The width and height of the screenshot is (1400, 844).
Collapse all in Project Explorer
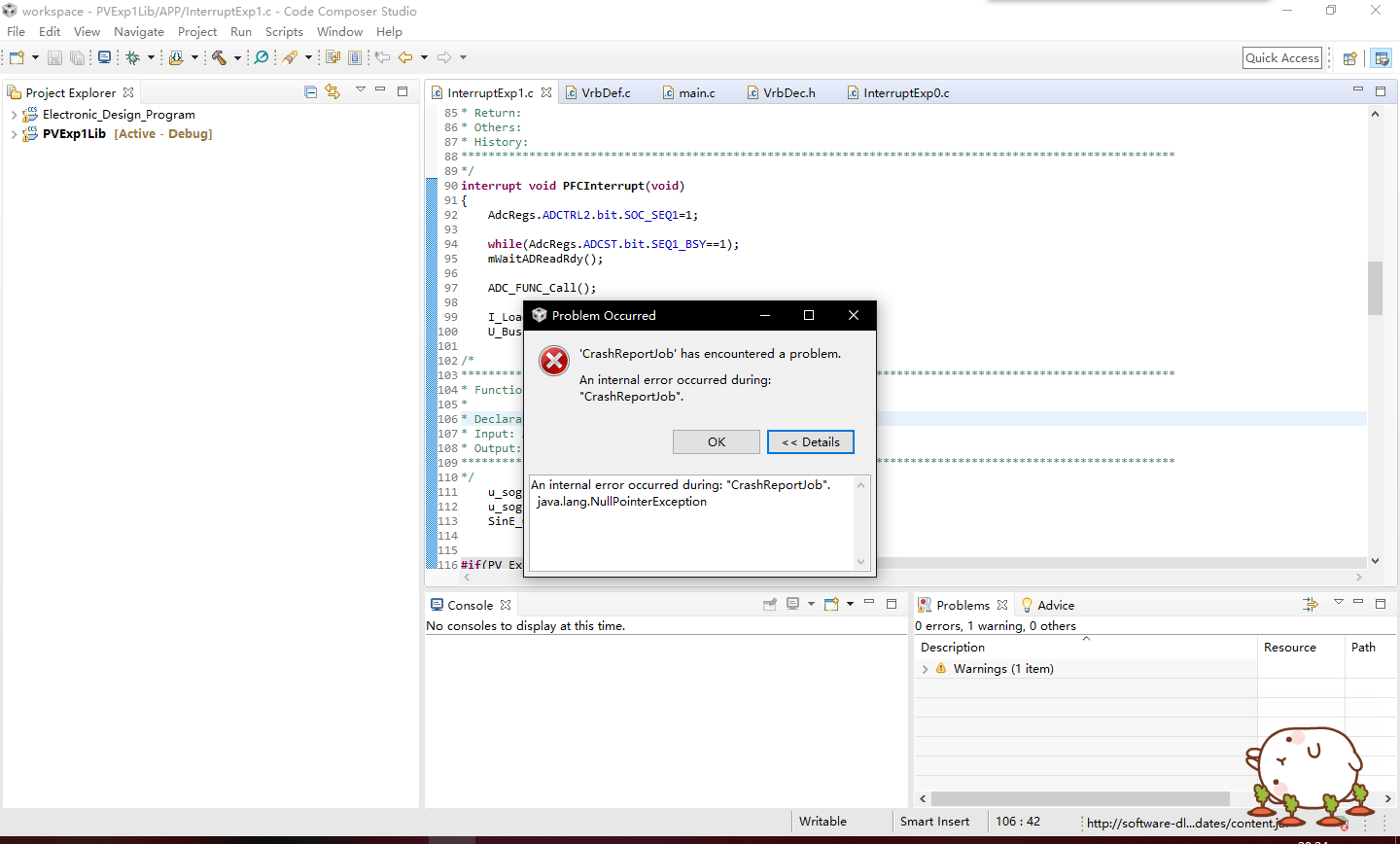click(x=311, y=92)
